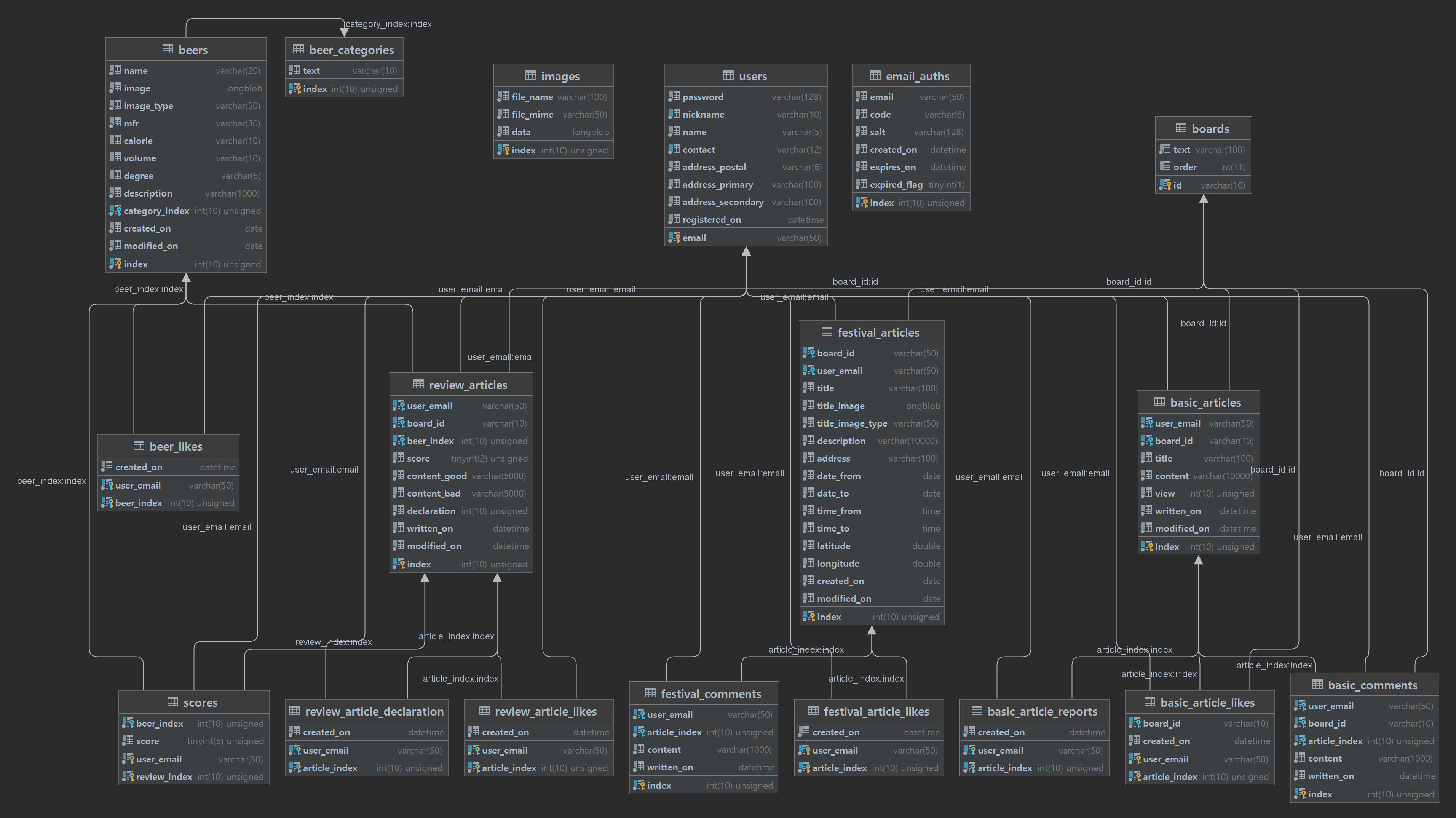Click the images table header icon

point(530,75)
